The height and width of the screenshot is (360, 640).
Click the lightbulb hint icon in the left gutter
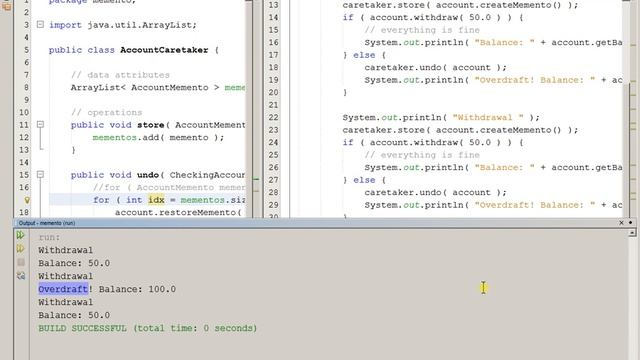pos(27,200)
